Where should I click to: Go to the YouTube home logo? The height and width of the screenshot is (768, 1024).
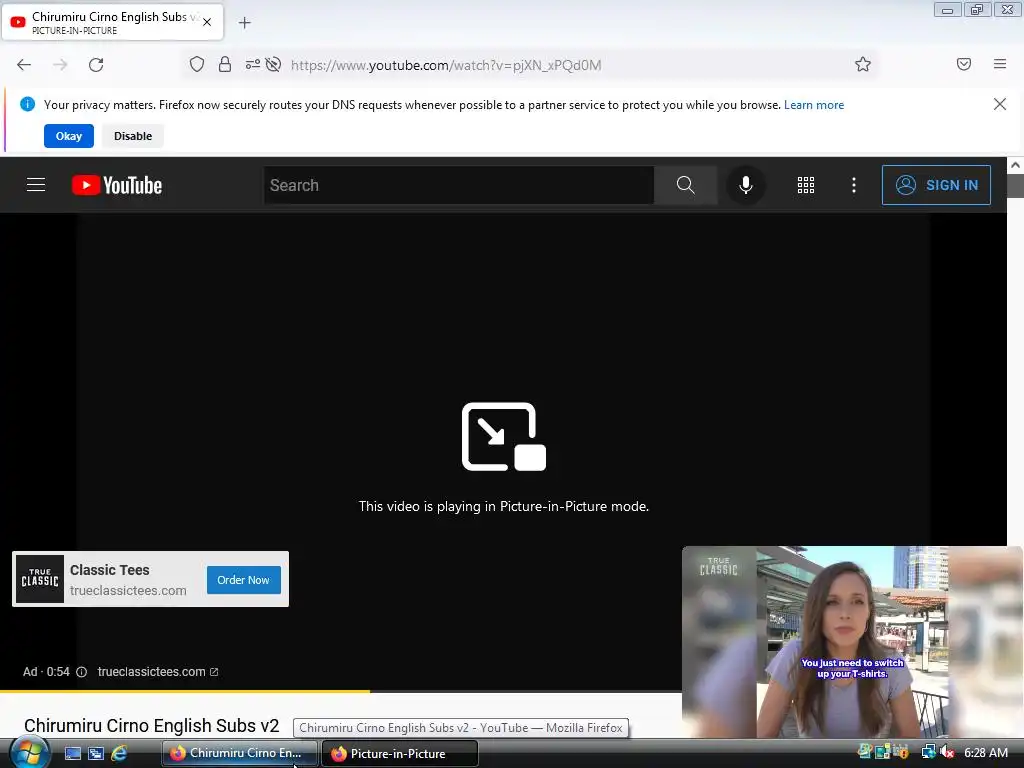tap(117, 185)
